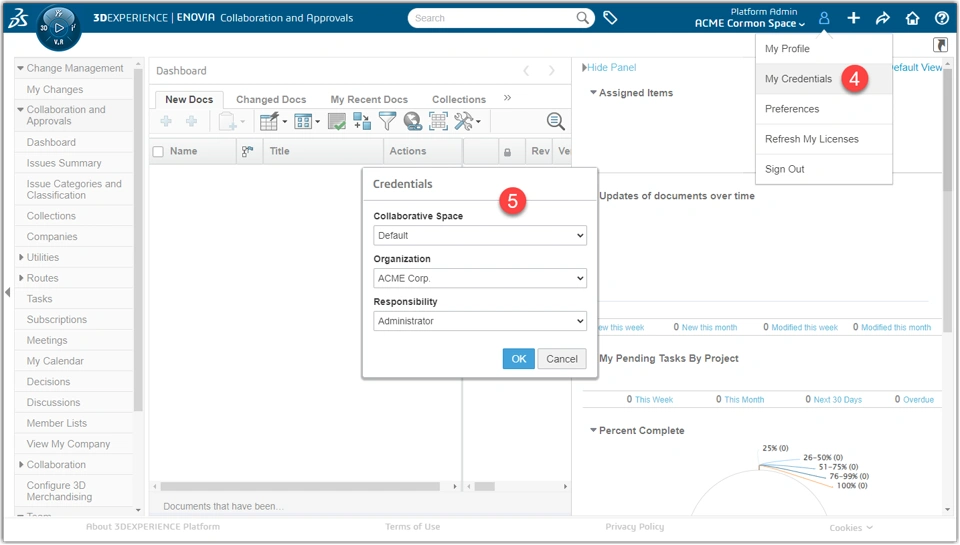The height and width of the screenshot is (545, 960).
Task: Toggle the select-all checkbox beside Name
Action: [x=158, y=151]
